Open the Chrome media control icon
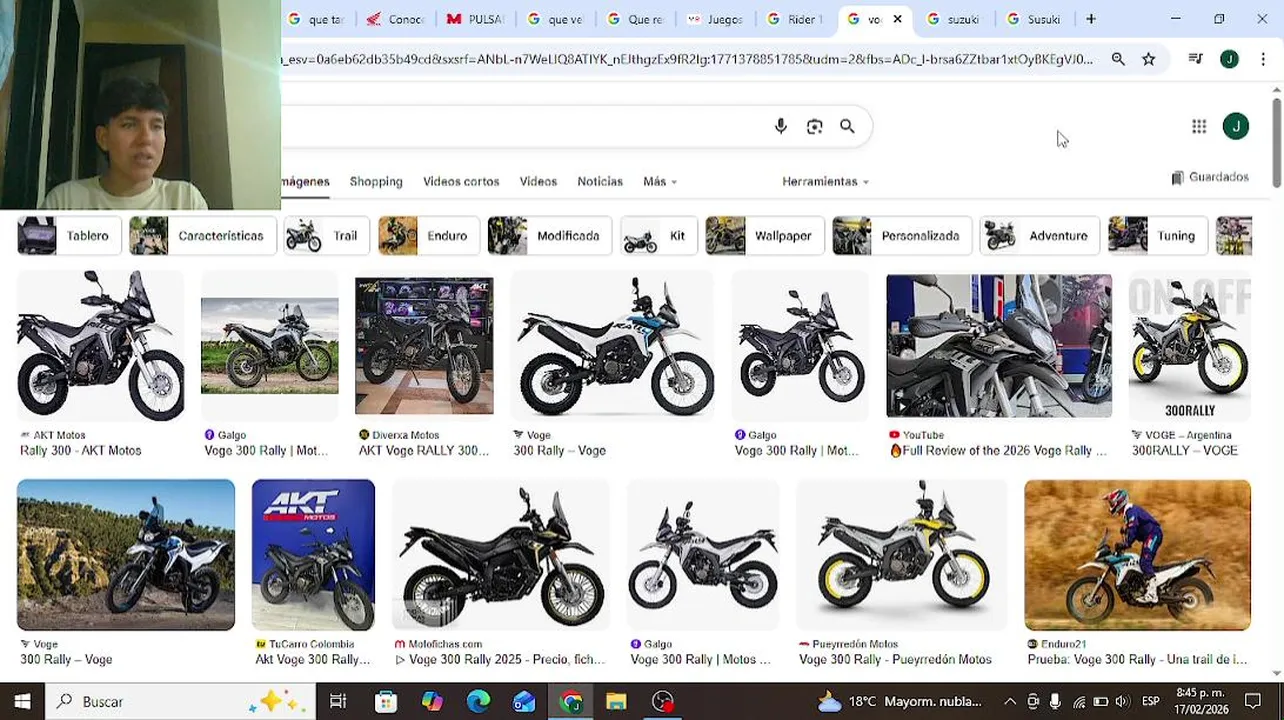 (x=1195, y=59)
